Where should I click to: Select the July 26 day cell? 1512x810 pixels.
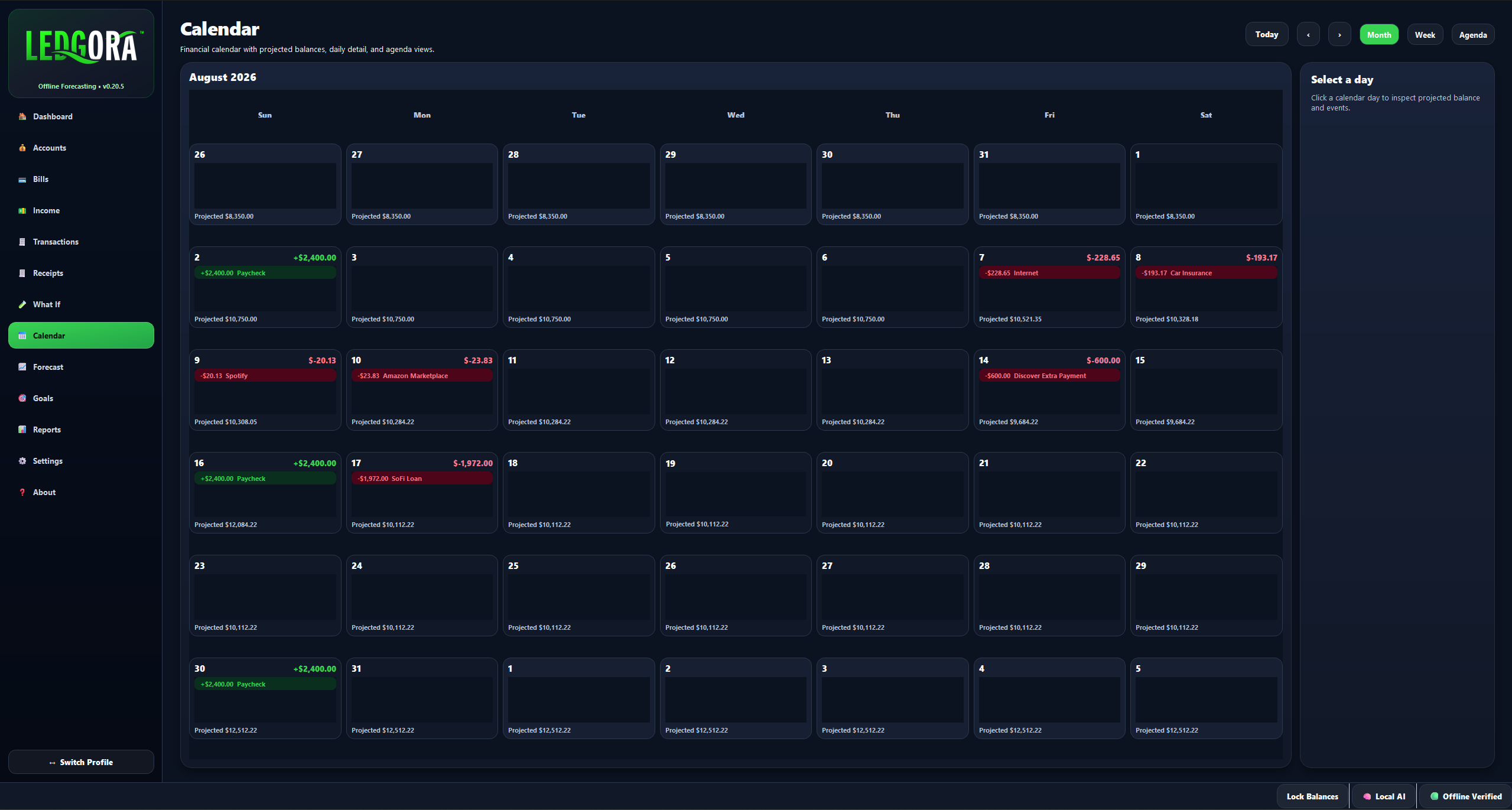pos(265,184)
